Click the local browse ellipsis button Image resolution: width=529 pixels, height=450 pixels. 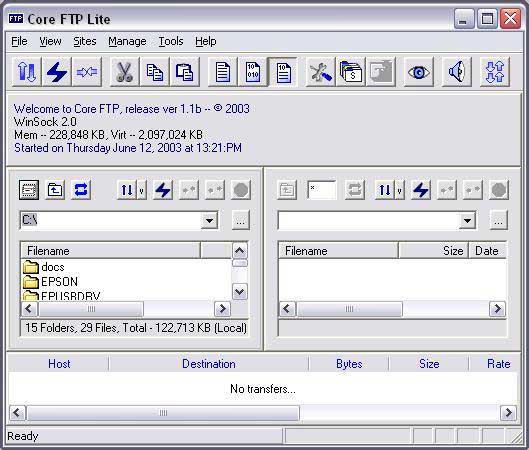pos(241,221)
